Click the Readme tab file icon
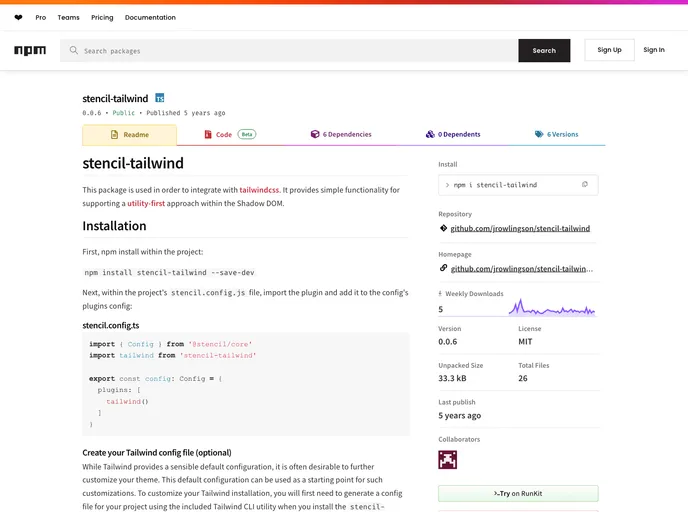 [x=115, y=134]
